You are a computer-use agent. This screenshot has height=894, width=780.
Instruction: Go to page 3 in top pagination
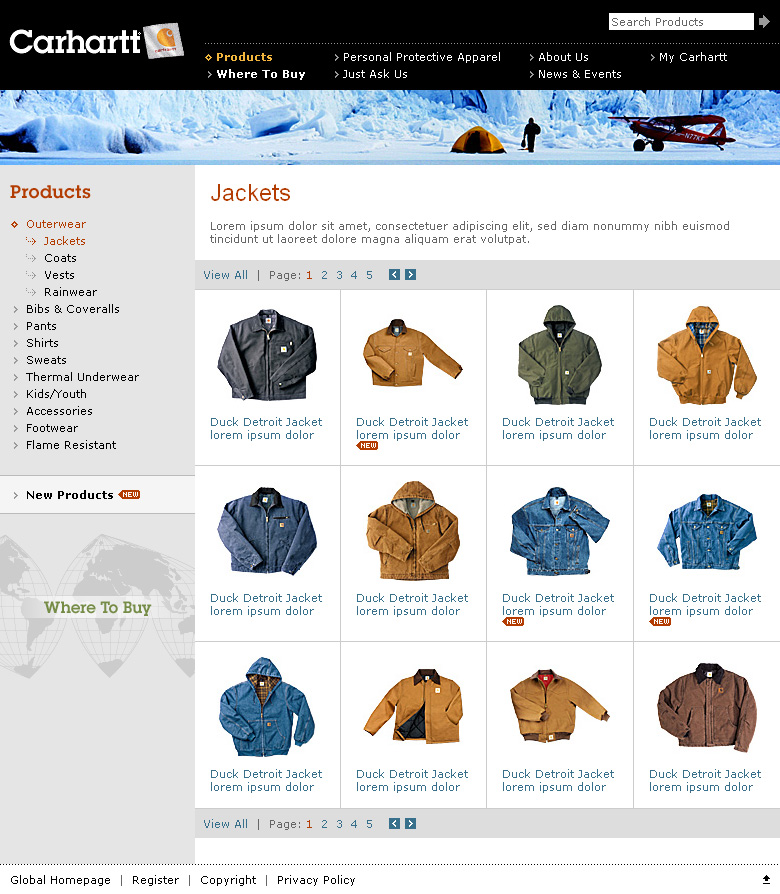point(339,275)
